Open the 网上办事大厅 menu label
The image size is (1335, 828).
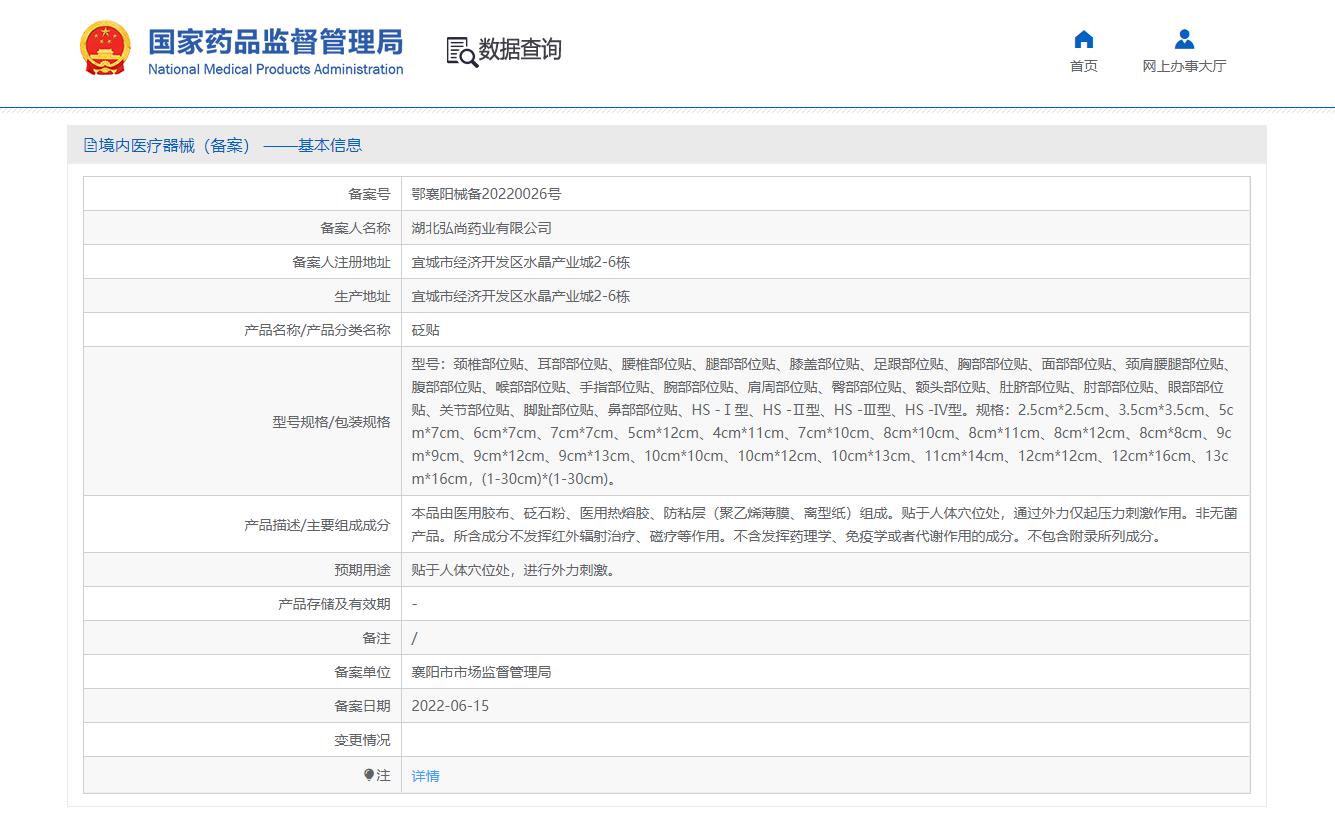(x=1184, y=66)
